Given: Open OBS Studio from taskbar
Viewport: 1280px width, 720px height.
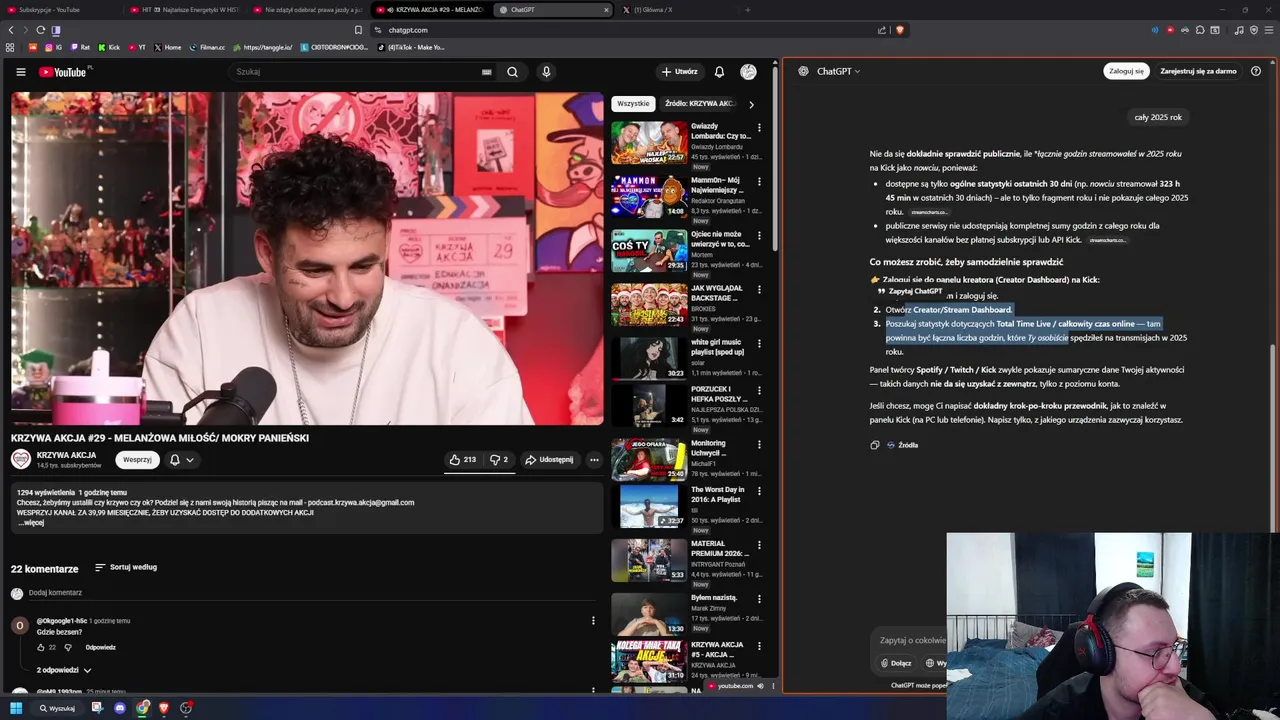Looking at the screenshot, I should (186, 708).
